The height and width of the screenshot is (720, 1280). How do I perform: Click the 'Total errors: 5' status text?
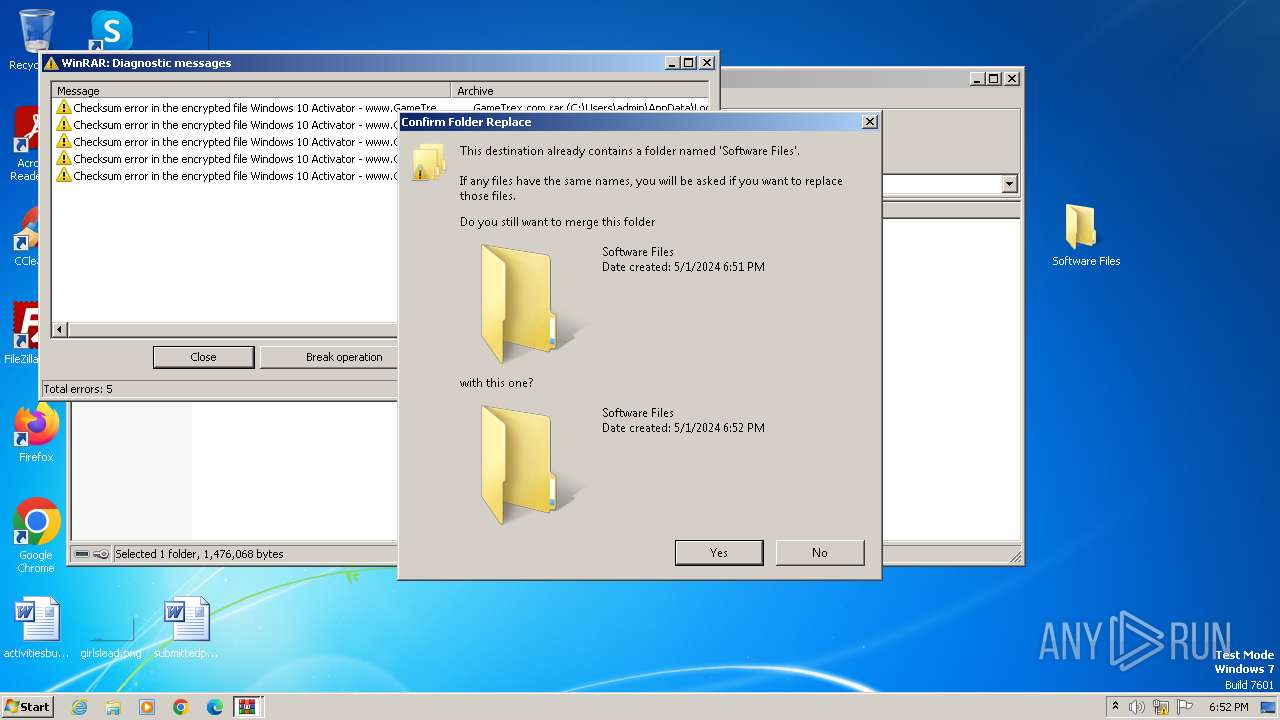pyautogui.click(x=78, y=389)
